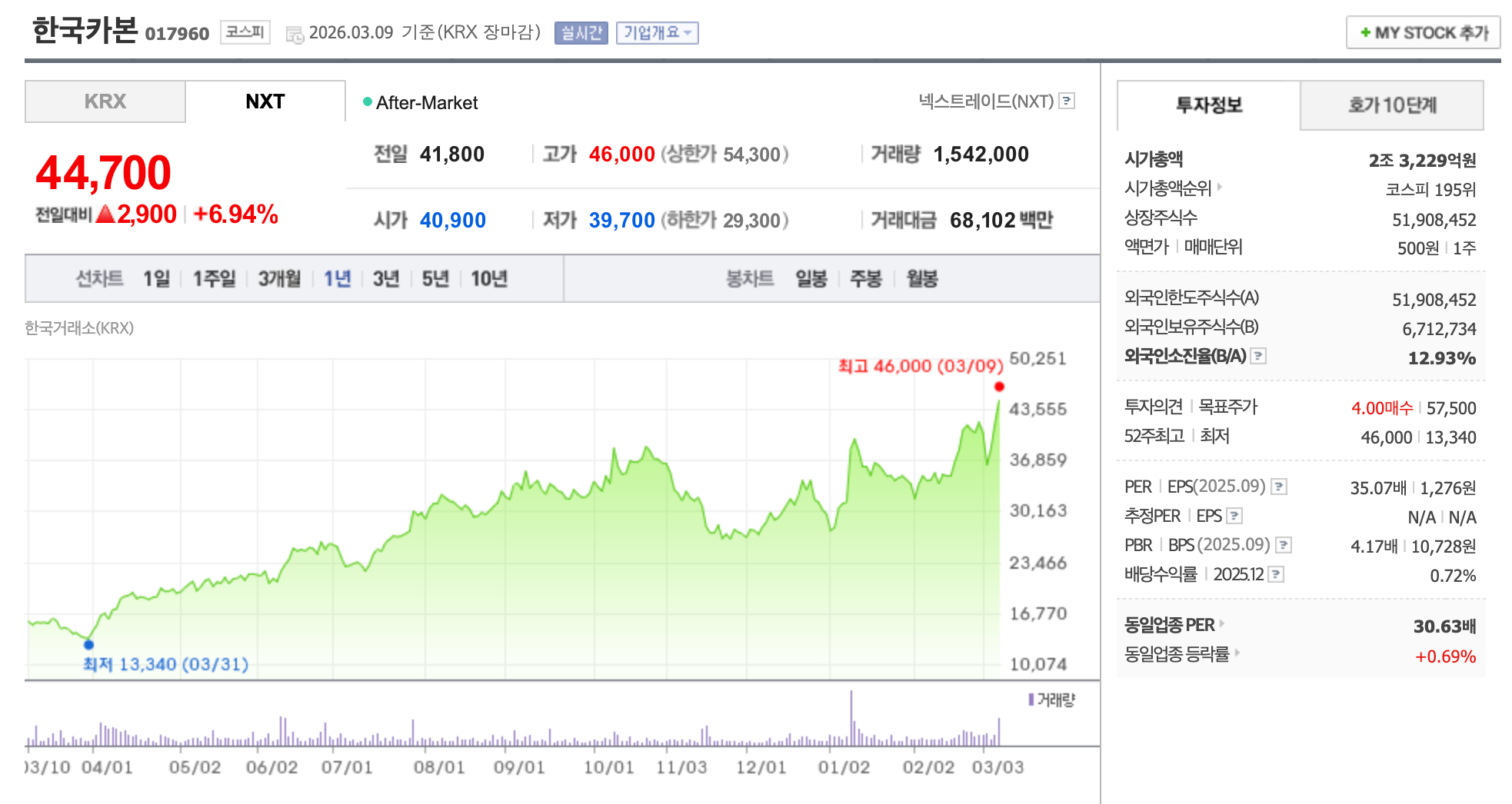The width and height of the screenshot is (1512, 804).
Task: Click the blue 최저 marker dot on chart
Action: [x=88, y=644]
